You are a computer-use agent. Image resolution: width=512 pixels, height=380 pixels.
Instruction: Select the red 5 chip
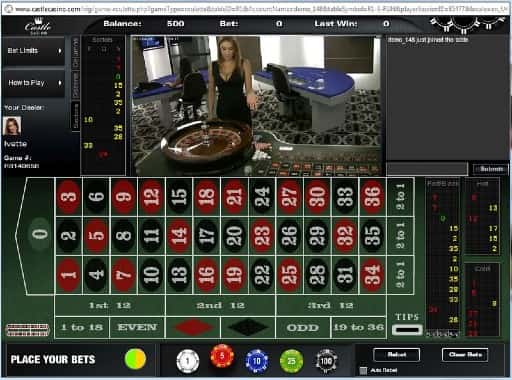pyautogui.click(x=222, y=356)
